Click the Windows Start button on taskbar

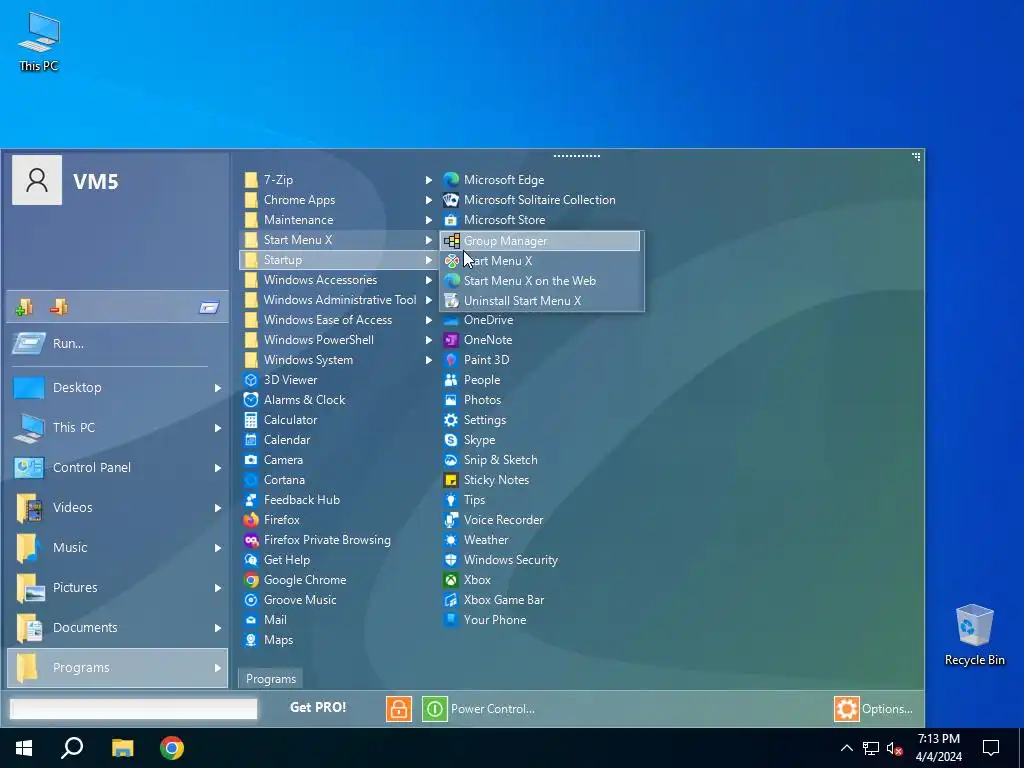coord(24,748)
